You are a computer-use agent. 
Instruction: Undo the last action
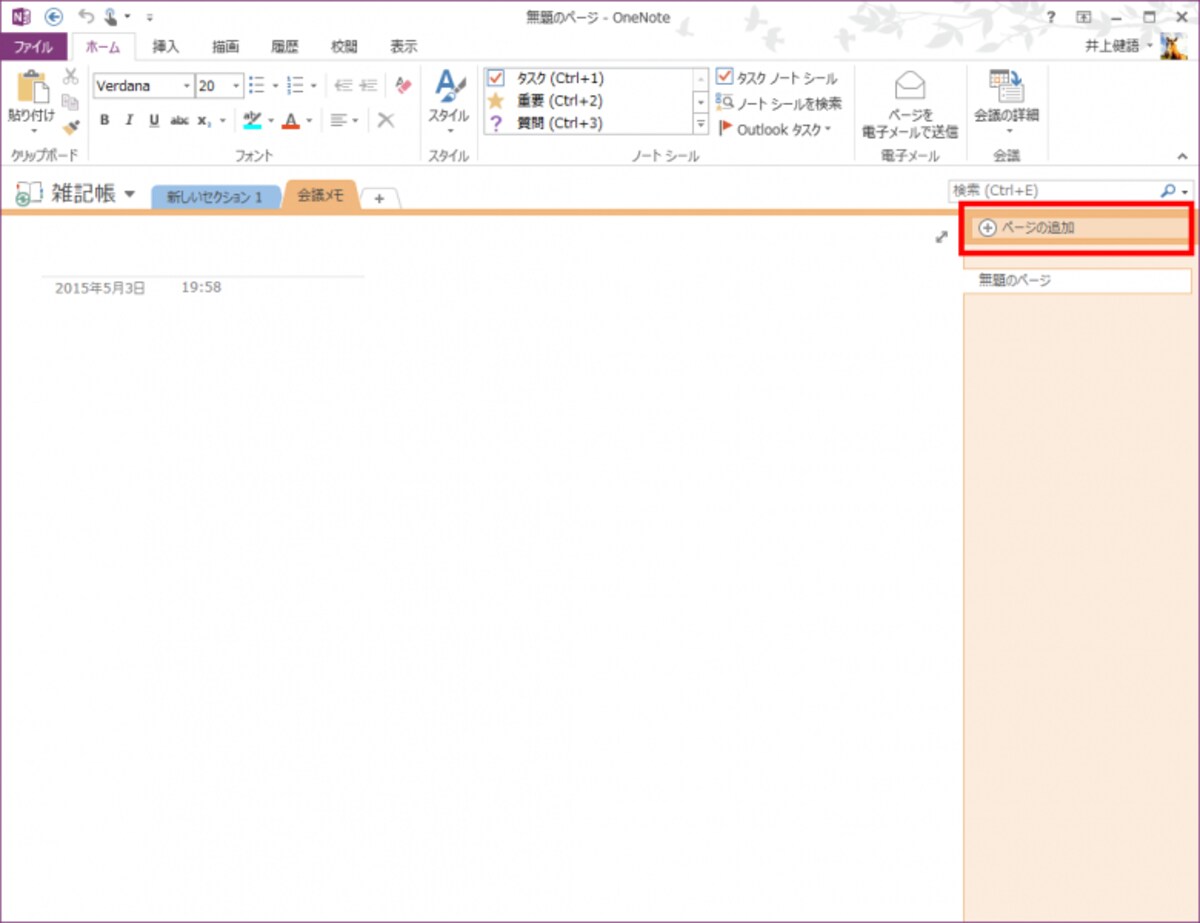tap(86, 17)
